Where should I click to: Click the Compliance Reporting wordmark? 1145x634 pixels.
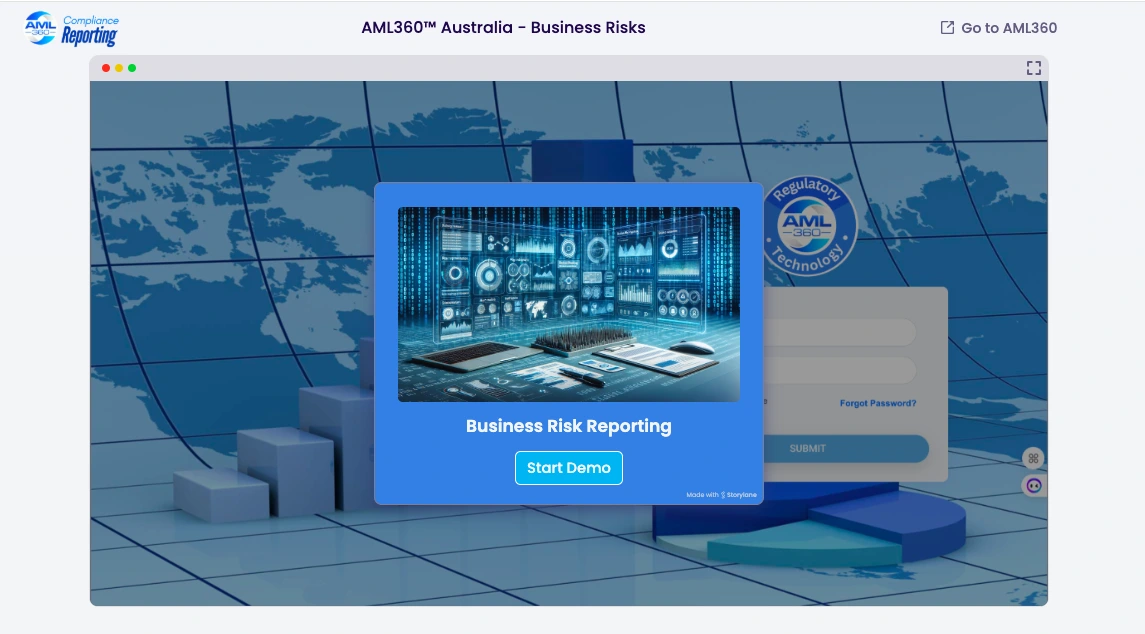click(x=89, y=25)
